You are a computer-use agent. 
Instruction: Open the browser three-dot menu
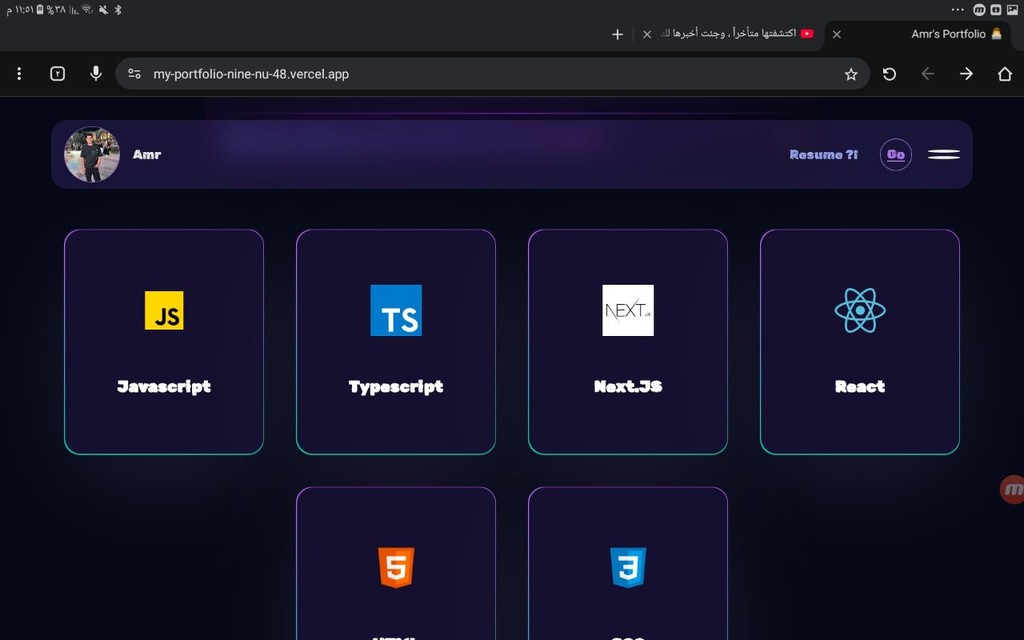point(19,74)
